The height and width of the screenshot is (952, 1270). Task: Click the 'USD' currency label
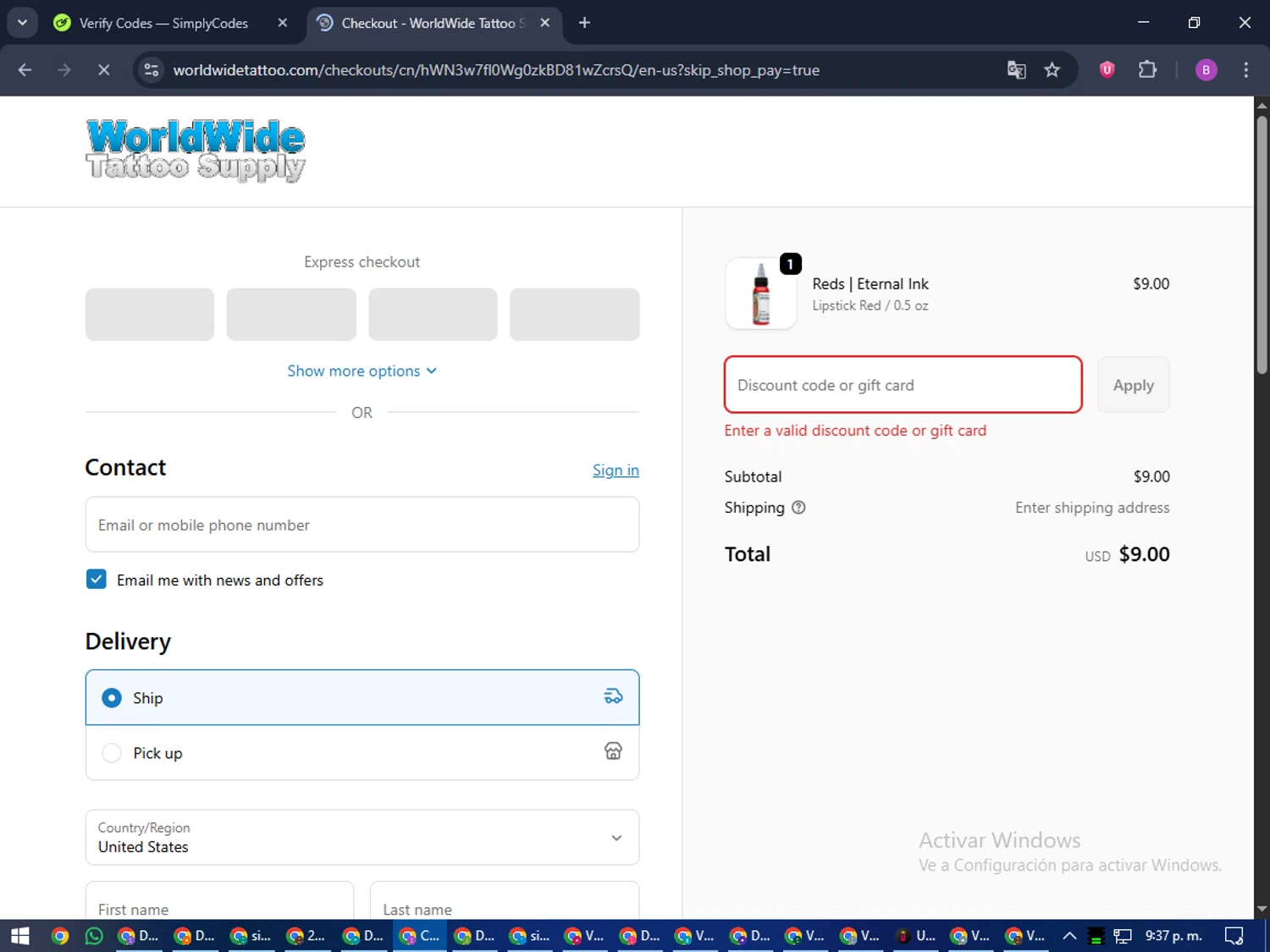1098,557
